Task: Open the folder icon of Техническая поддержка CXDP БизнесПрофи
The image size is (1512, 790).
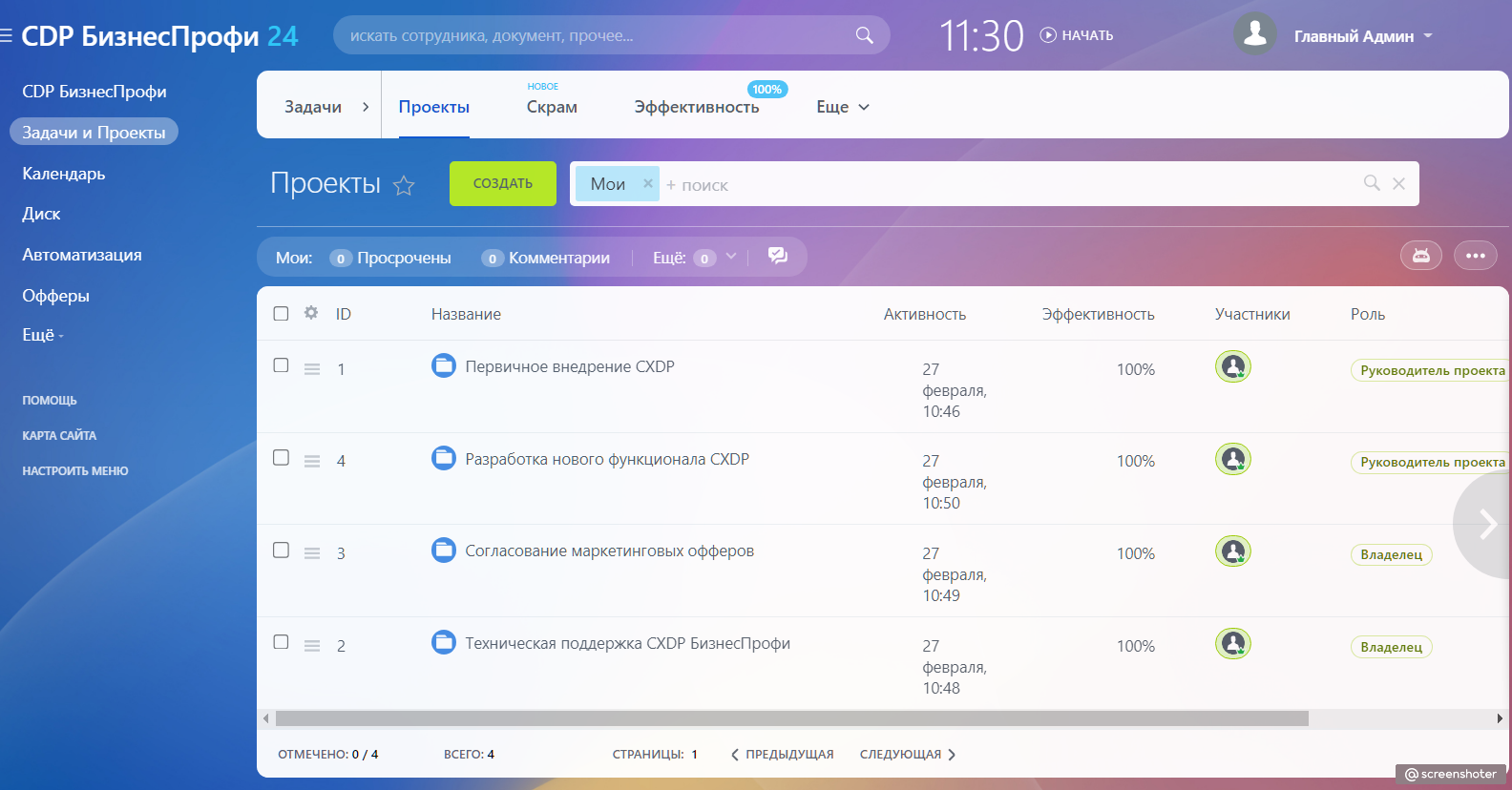Action: tap(444, 642)
